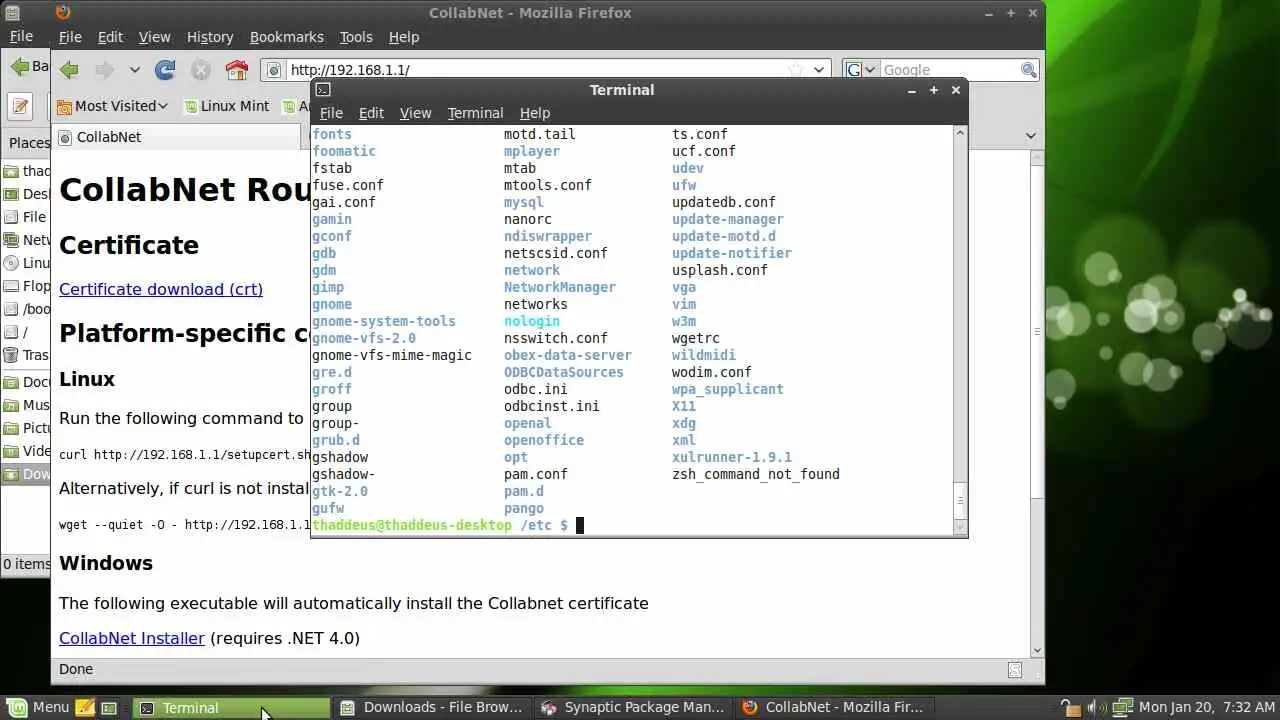The width and height of the screenshot is (1280, 720).
Task: Click the terminal scrollbar down arrow
Action: [961, 527]
